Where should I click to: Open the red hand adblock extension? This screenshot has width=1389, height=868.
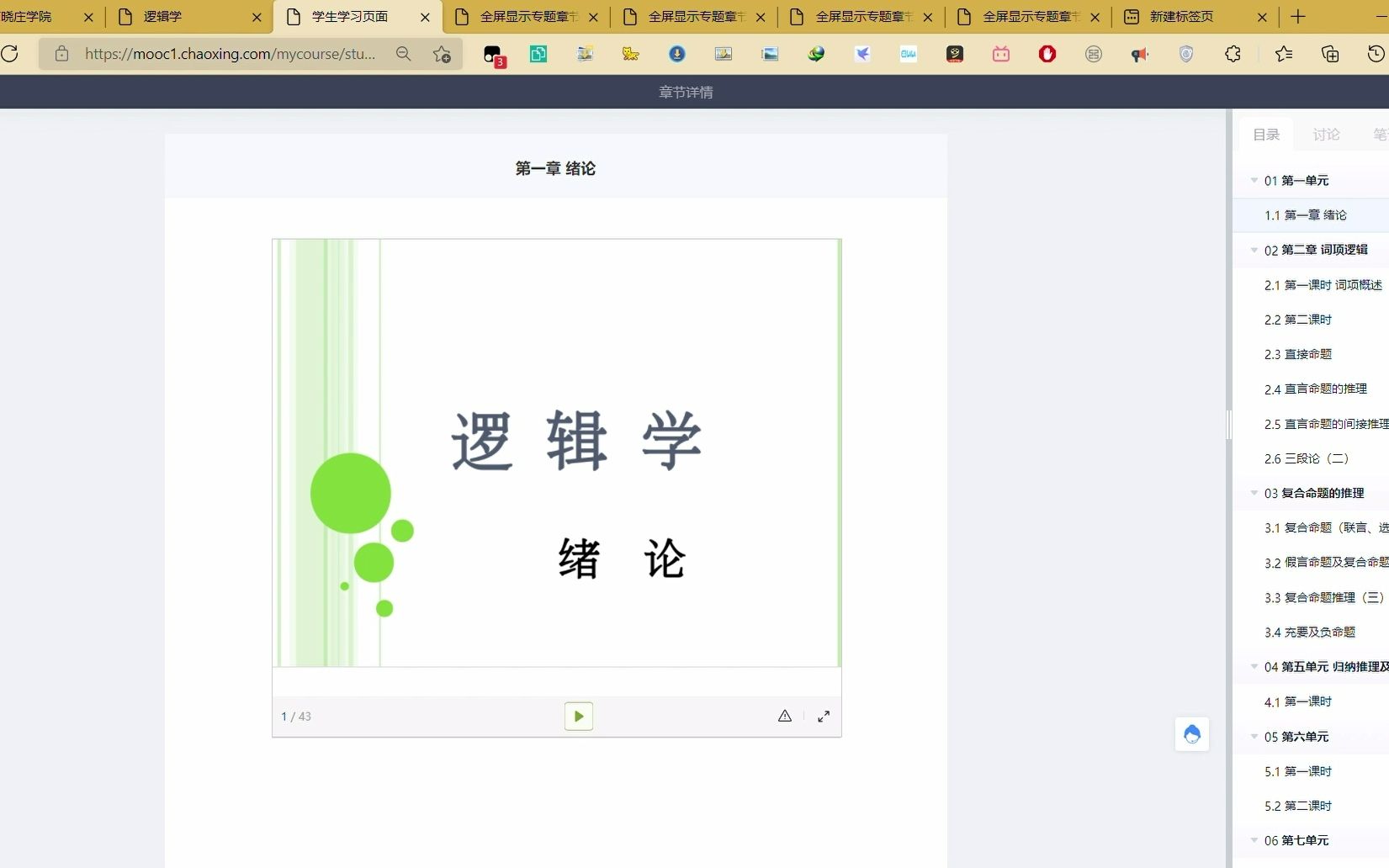coord(1047,54)
